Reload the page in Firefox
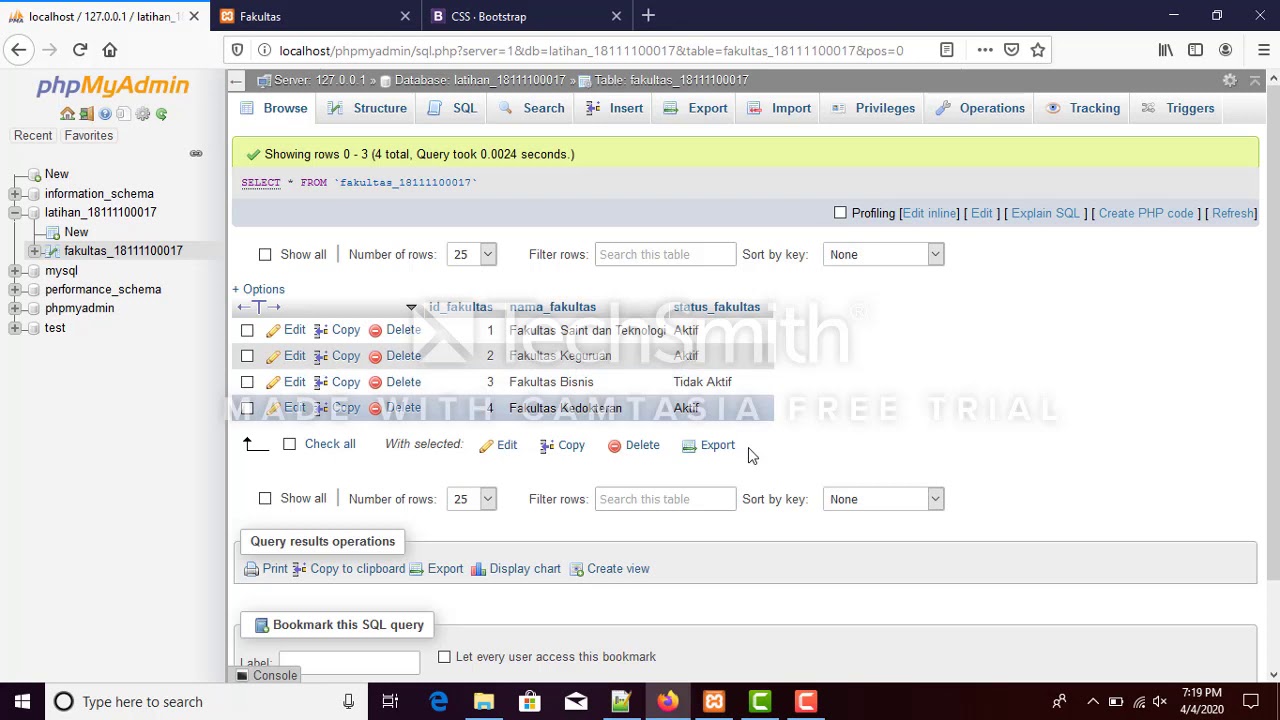The image size is (1280, 720). click(x=80, y=50)
